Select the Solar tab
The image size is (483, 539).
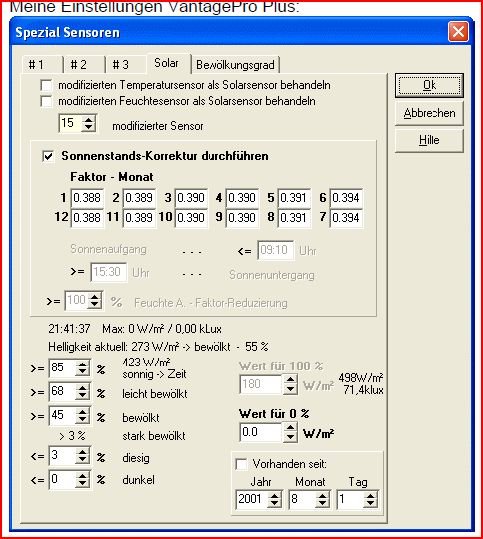click(168, 64)
